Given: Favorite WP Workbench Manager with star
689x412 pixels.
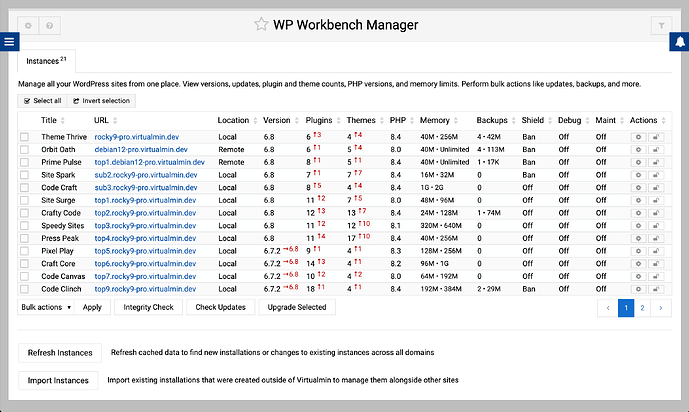Looking at the screenshot, I should coord(261,24).
